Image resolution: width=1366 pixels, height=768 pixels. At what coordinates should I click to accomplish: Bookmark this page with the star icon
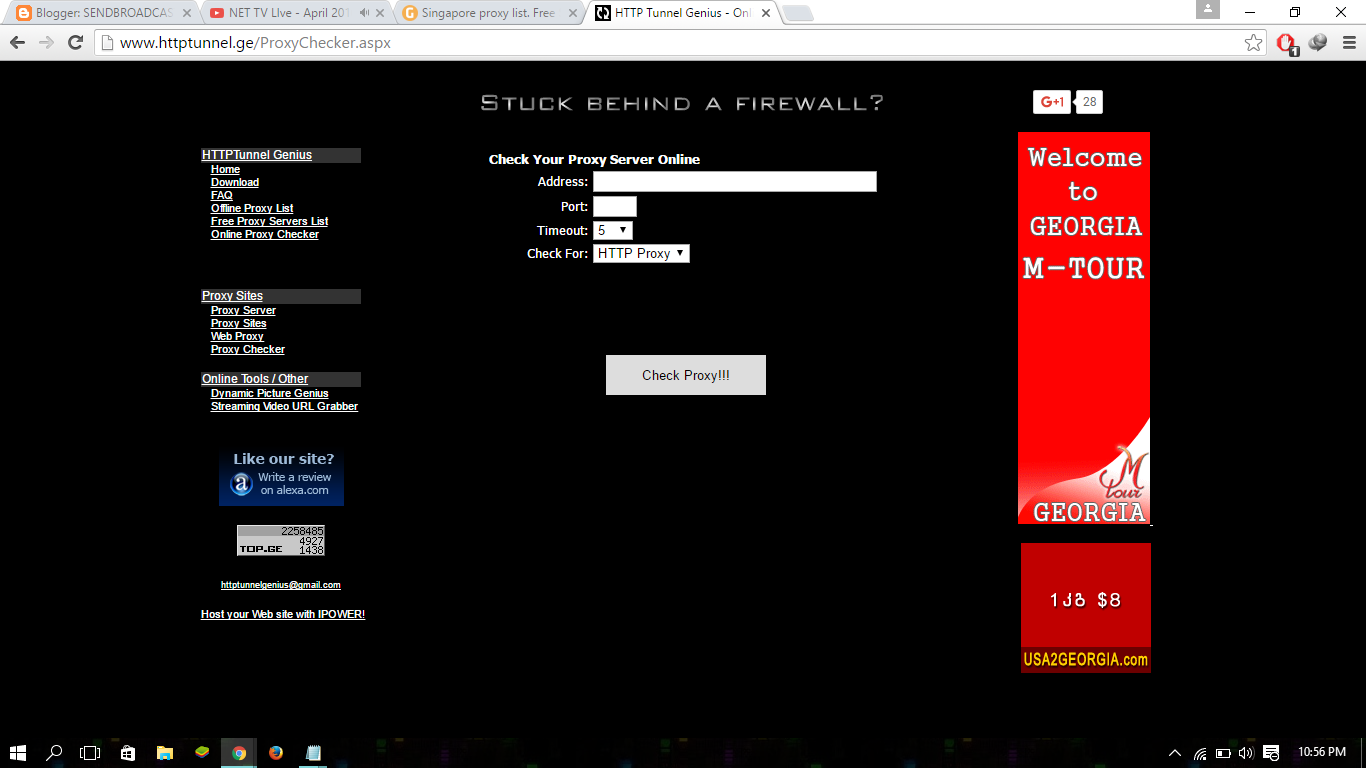pyautogui.click(x=1253, y=42)
